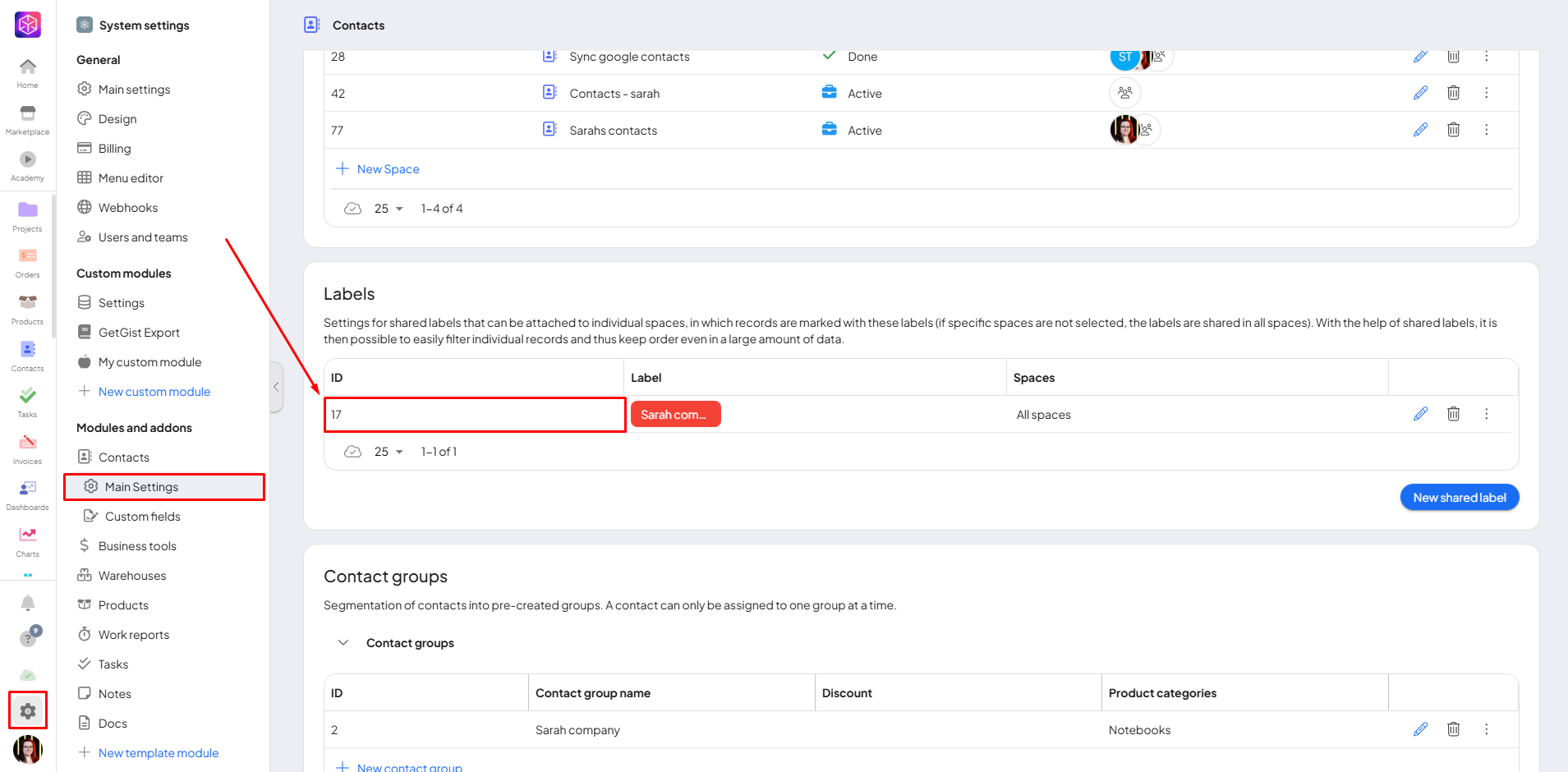Viewport: 1568px width, 772px height.
Task: Open rows-per-page dropdown in spaces table
Action: pos(389,209)
